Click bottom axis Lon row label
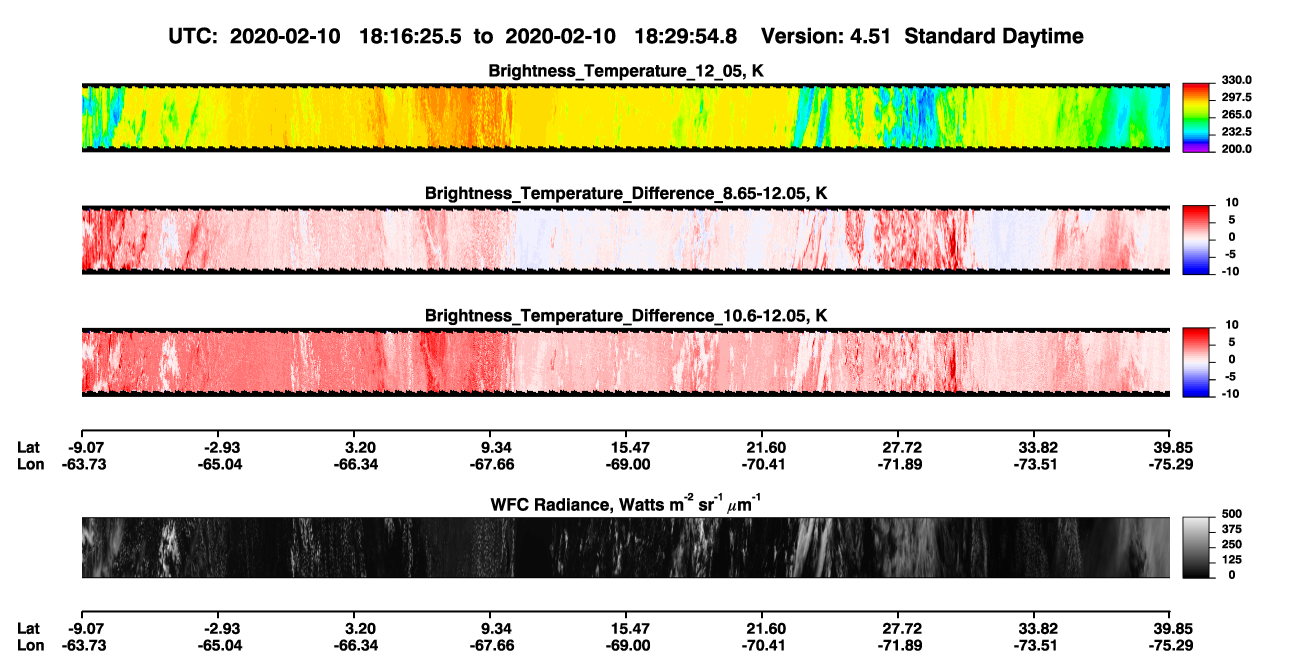 tap(30, 644)
